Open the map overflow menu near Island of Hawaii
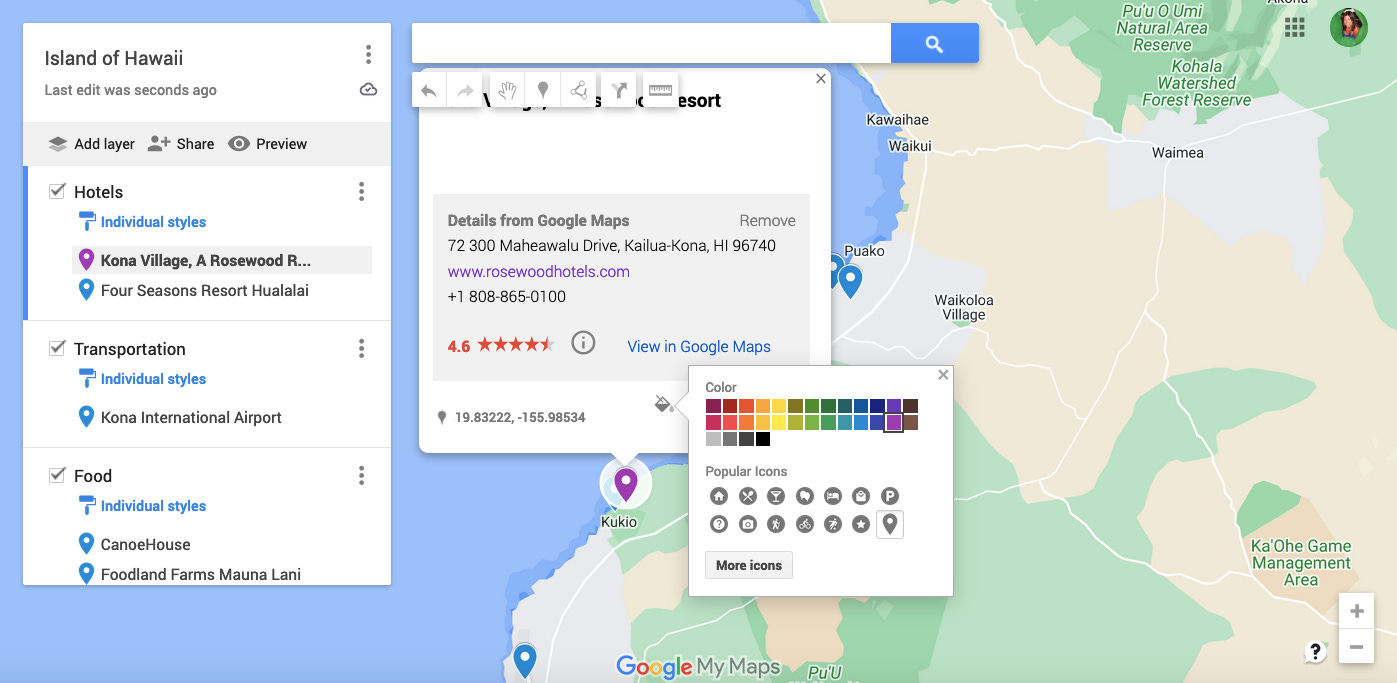Screen dimensions: 1397x683 [368, 54]
